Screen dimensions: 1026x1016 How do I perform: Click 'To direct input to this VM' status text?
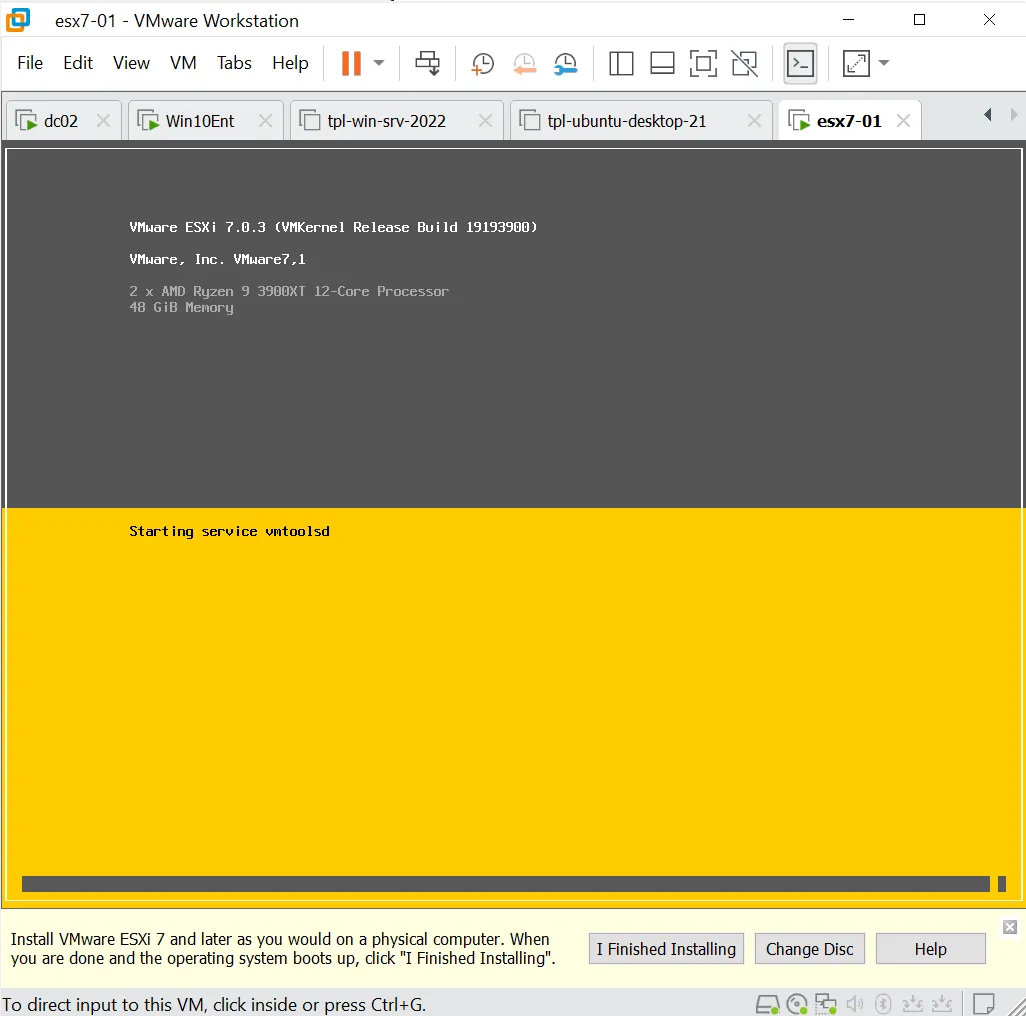[x=214, y=1004]
